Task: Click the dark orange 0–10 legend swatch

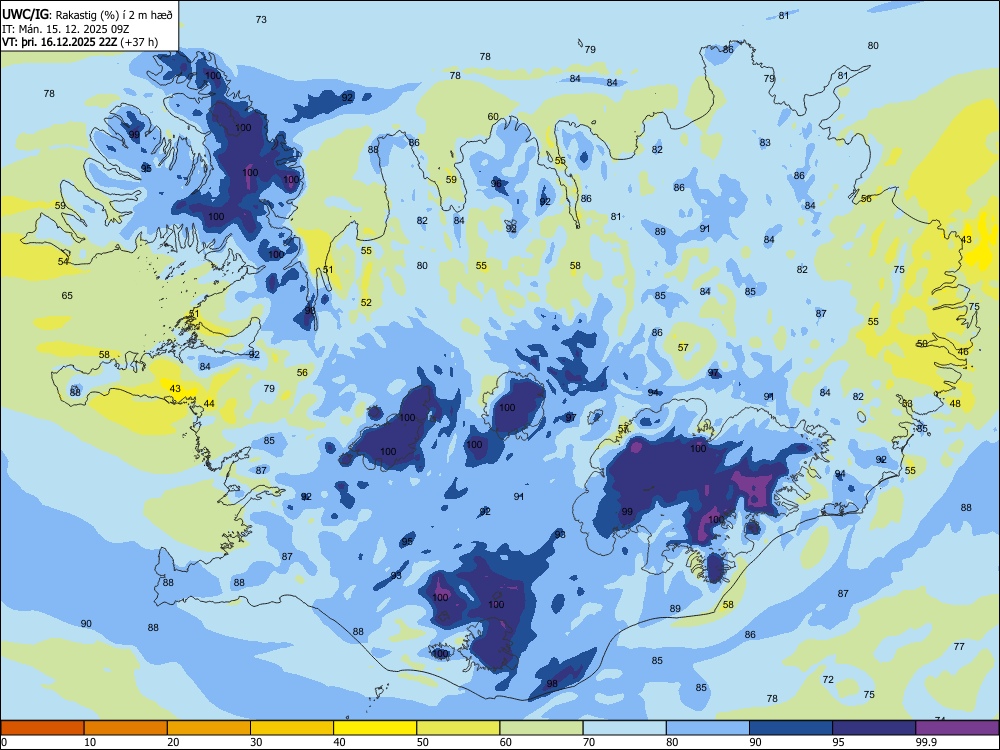Action: click(x=42, y=728)
